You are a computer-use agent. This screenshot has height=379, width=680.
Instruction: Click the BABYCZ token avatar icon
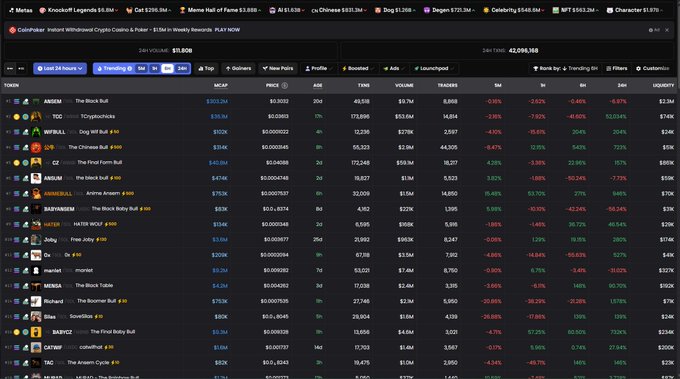click(36, 332)
